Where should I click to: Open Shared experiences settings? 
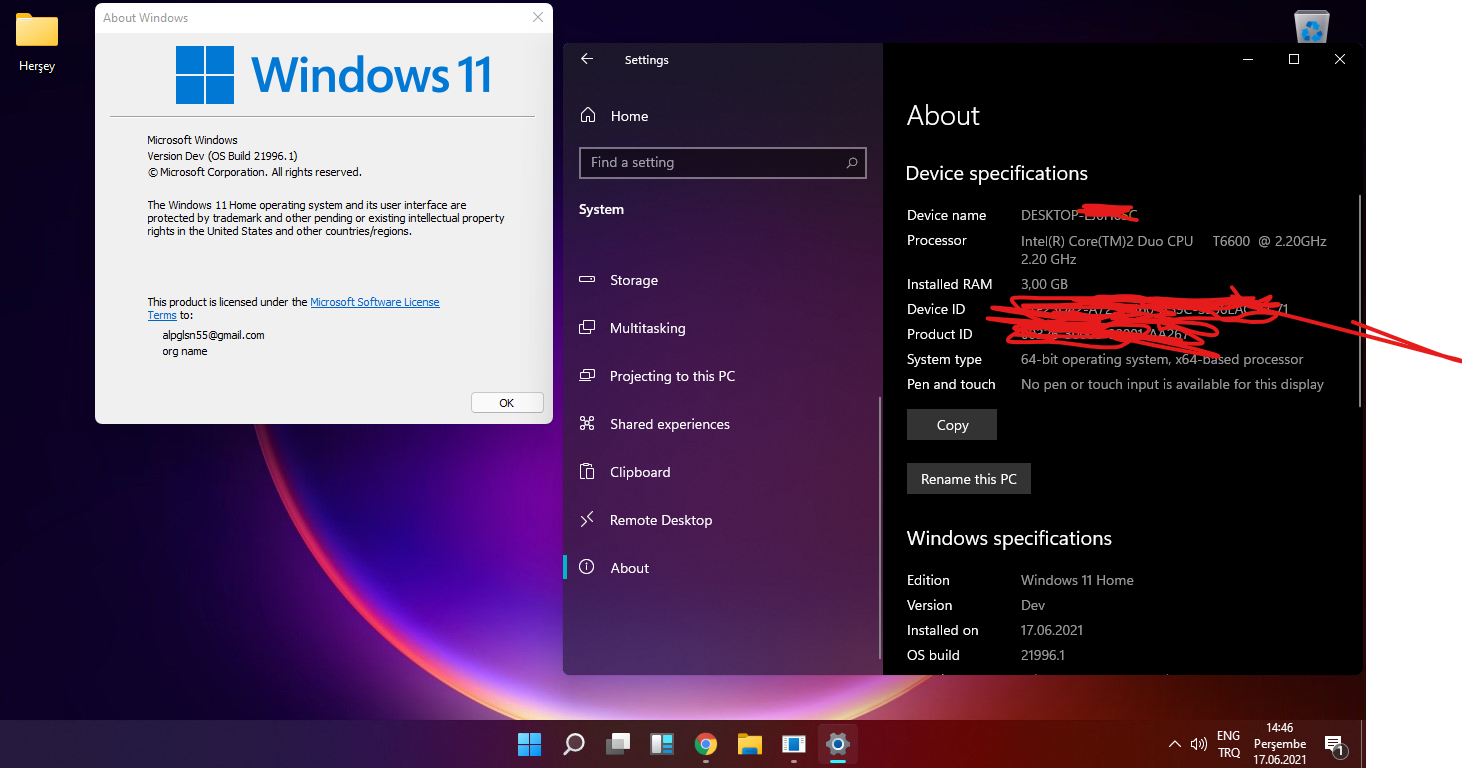click(721, 424)
